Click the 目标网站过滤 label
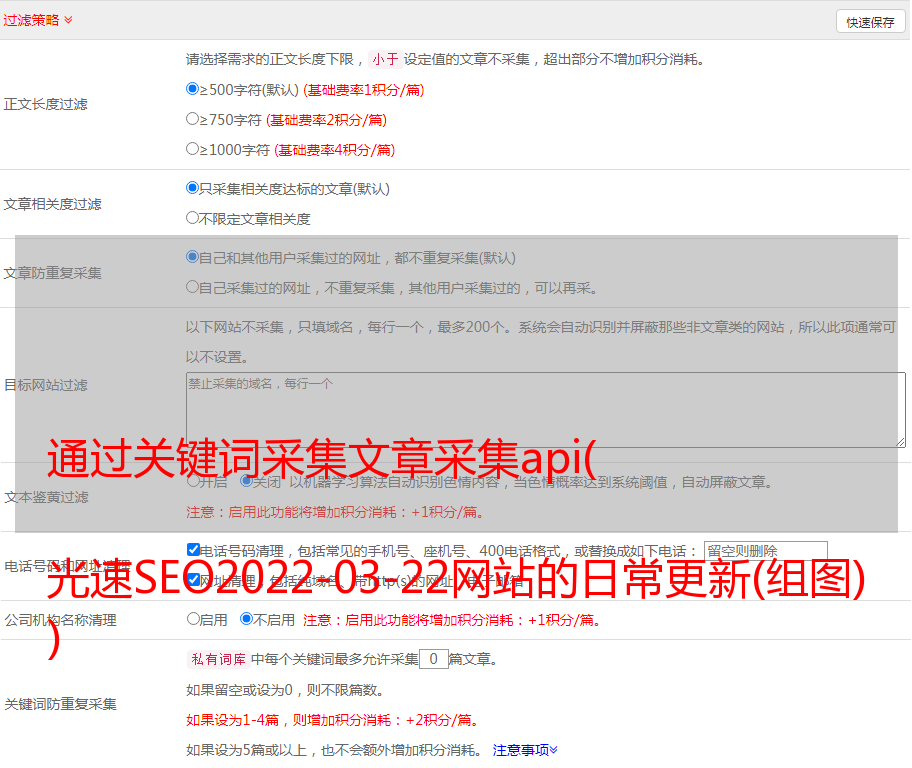This screenshot has width=912, height=768. 45,385
